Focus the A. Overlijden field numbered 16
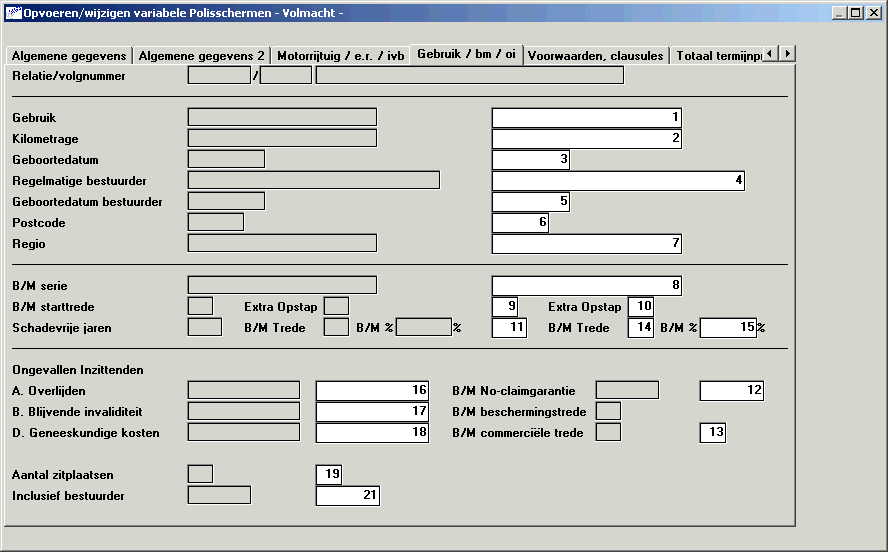The width and height of the screenshot is (888, 552). [x=372, y=391]
